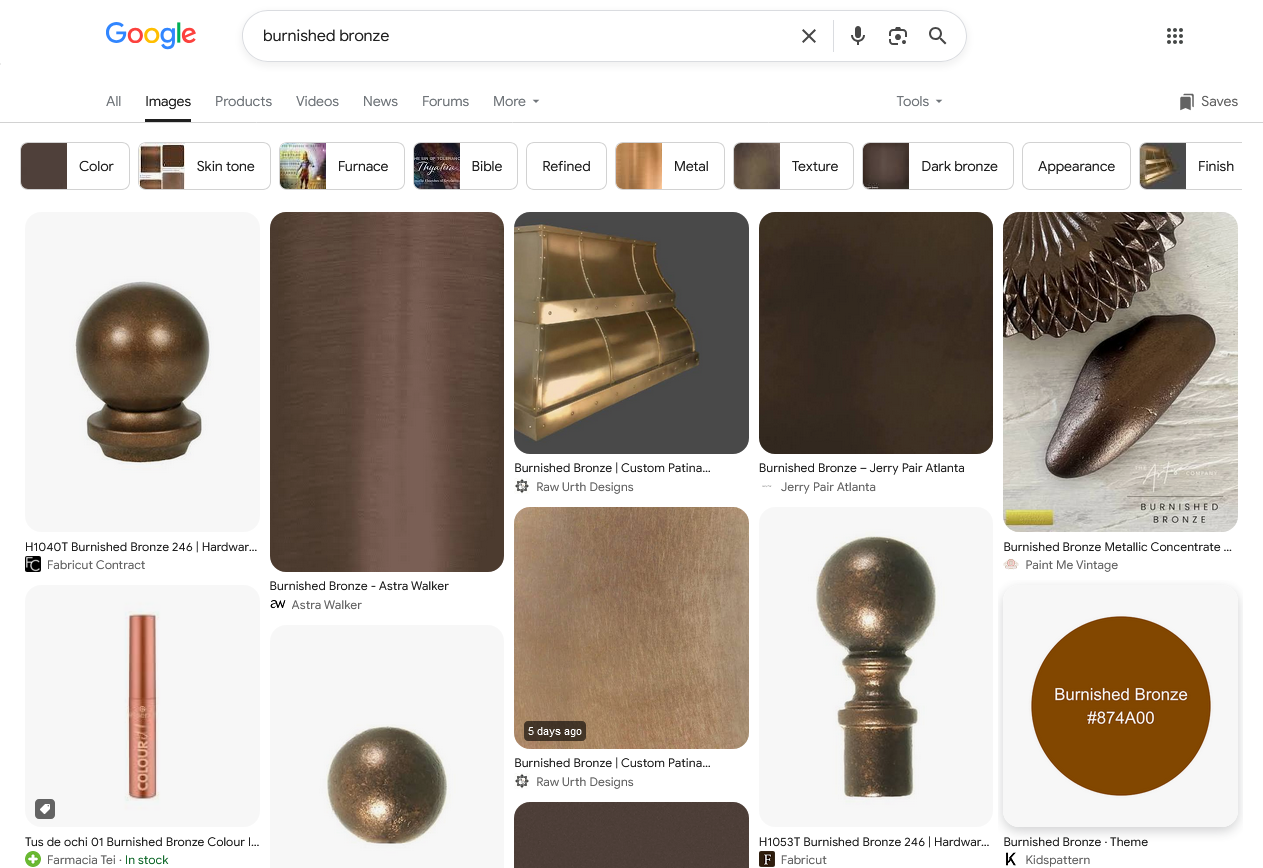Click the Astra Walker source favicon

278,604
